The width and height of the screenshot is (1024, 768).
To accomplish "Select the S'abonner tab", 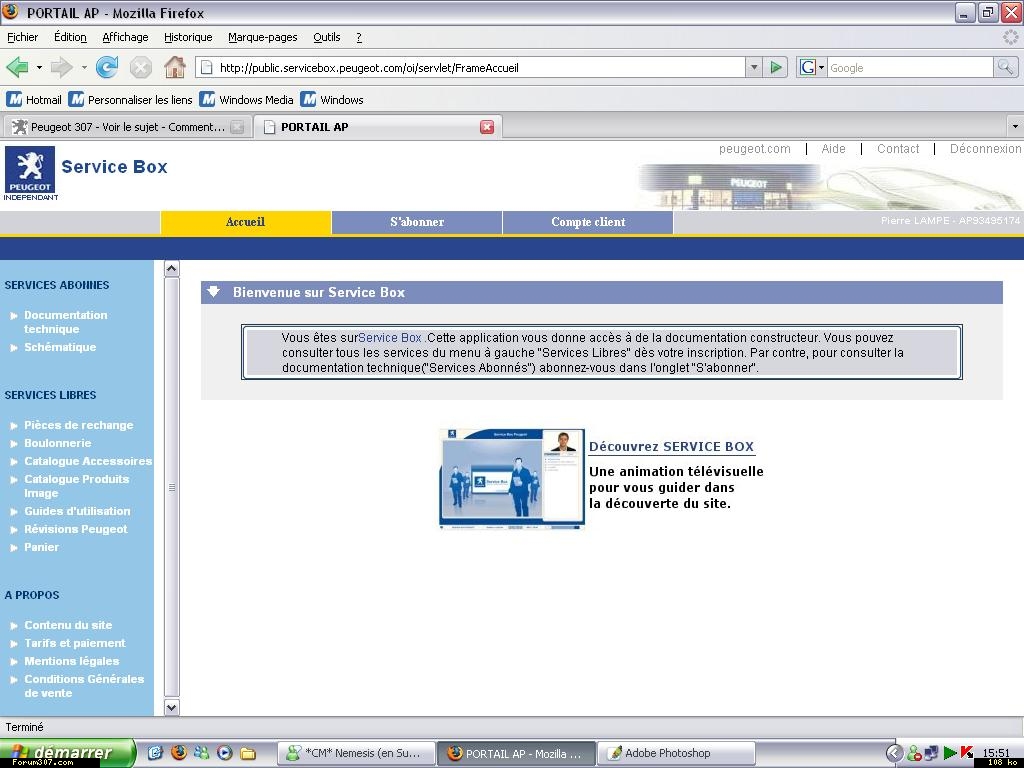I will click(417, 222).
